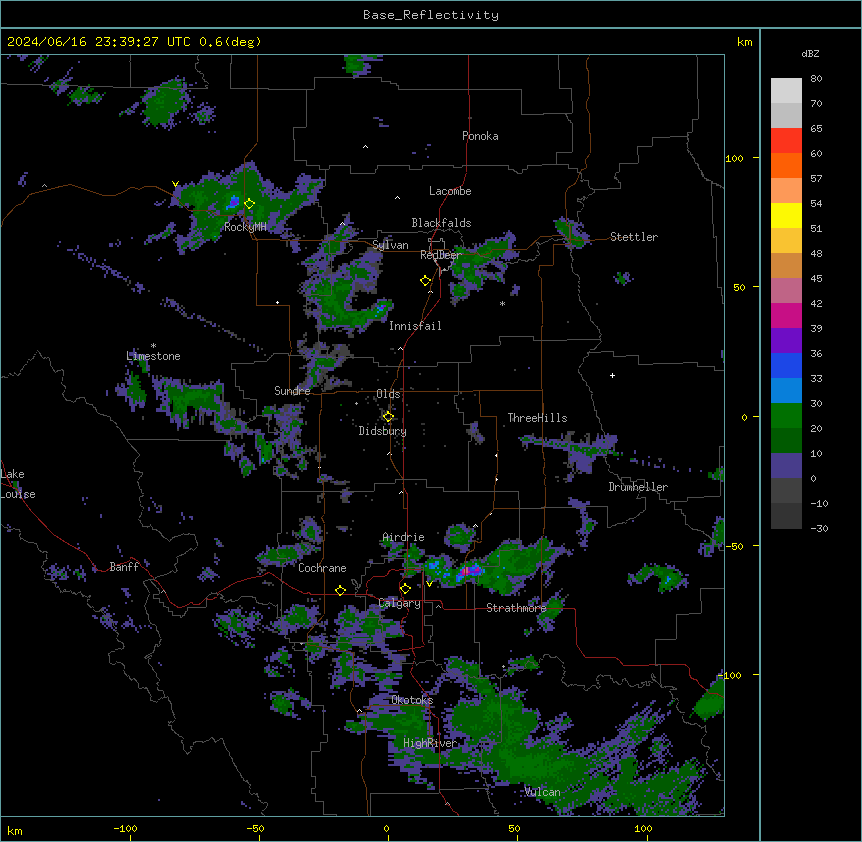
Task: Click the Vulcan label
Action: click(542, 792)
